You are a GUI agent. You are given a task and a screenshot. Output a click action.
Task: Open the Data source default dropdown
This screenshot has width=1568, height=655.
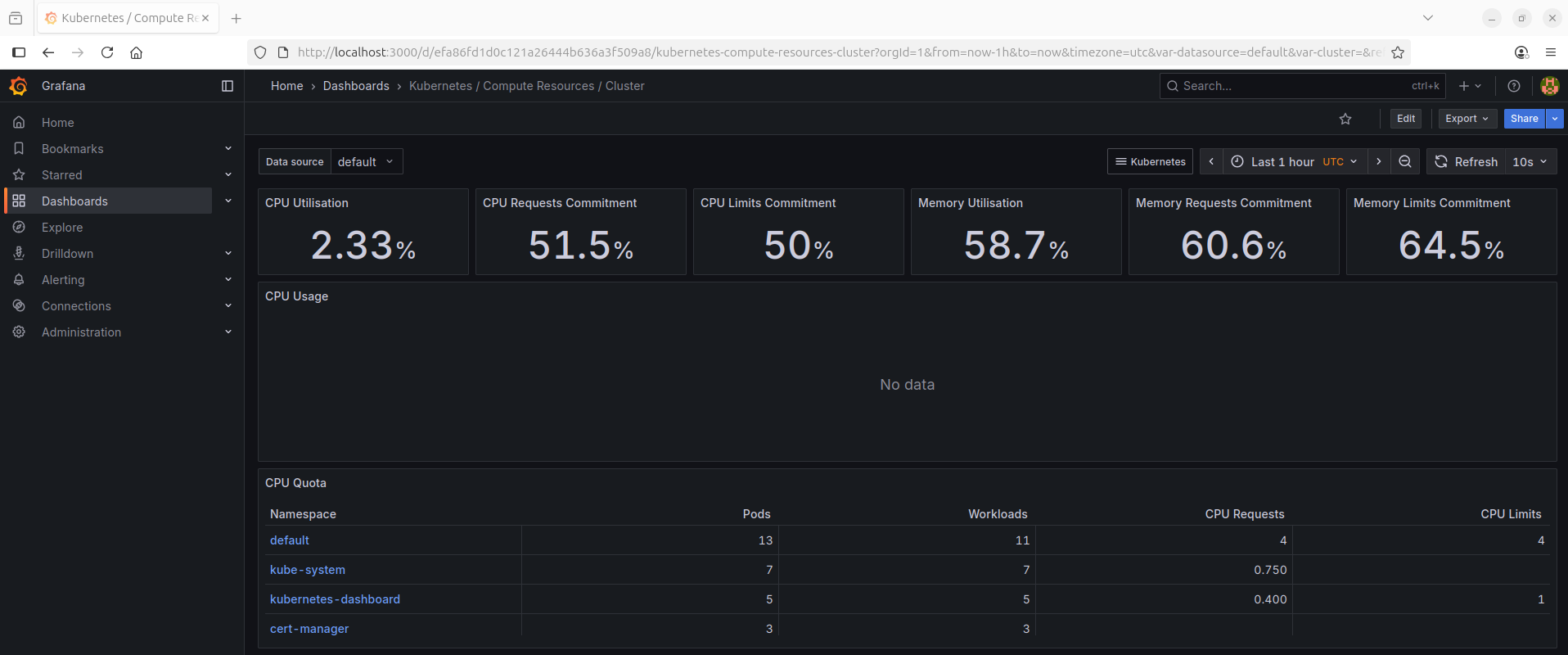coord(366,161)
